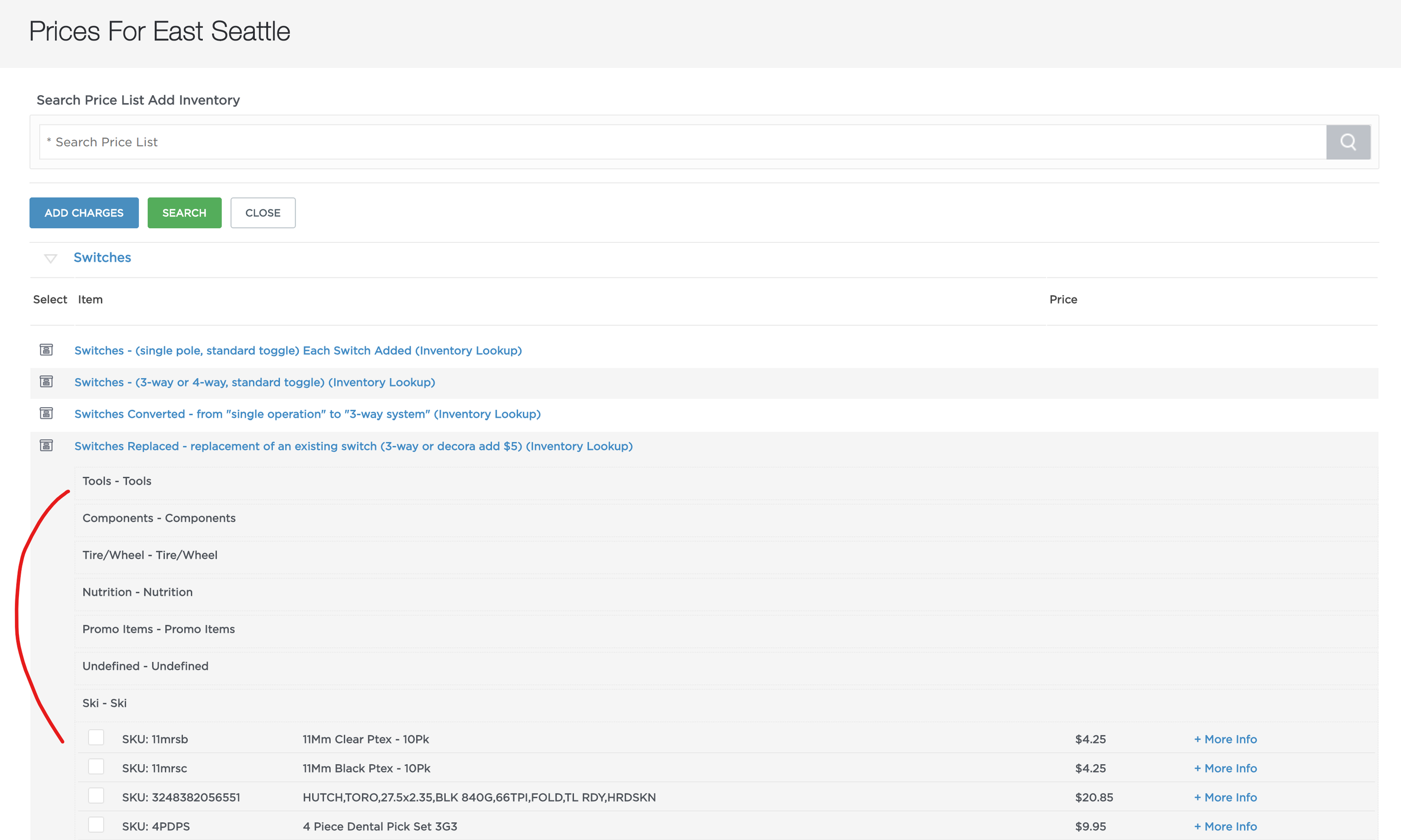Tick the checkbox for SKU 11mrsb

point(96,738)
